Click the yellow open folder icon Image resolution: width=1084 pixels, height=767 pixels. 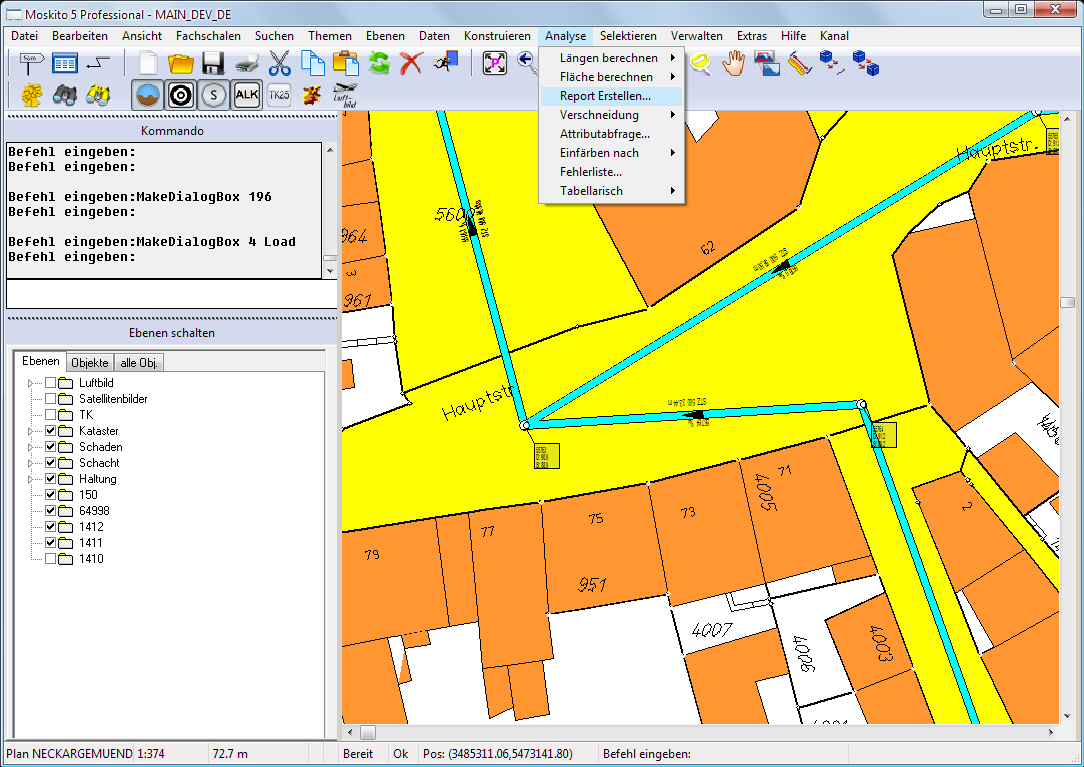tap(180, 63)
